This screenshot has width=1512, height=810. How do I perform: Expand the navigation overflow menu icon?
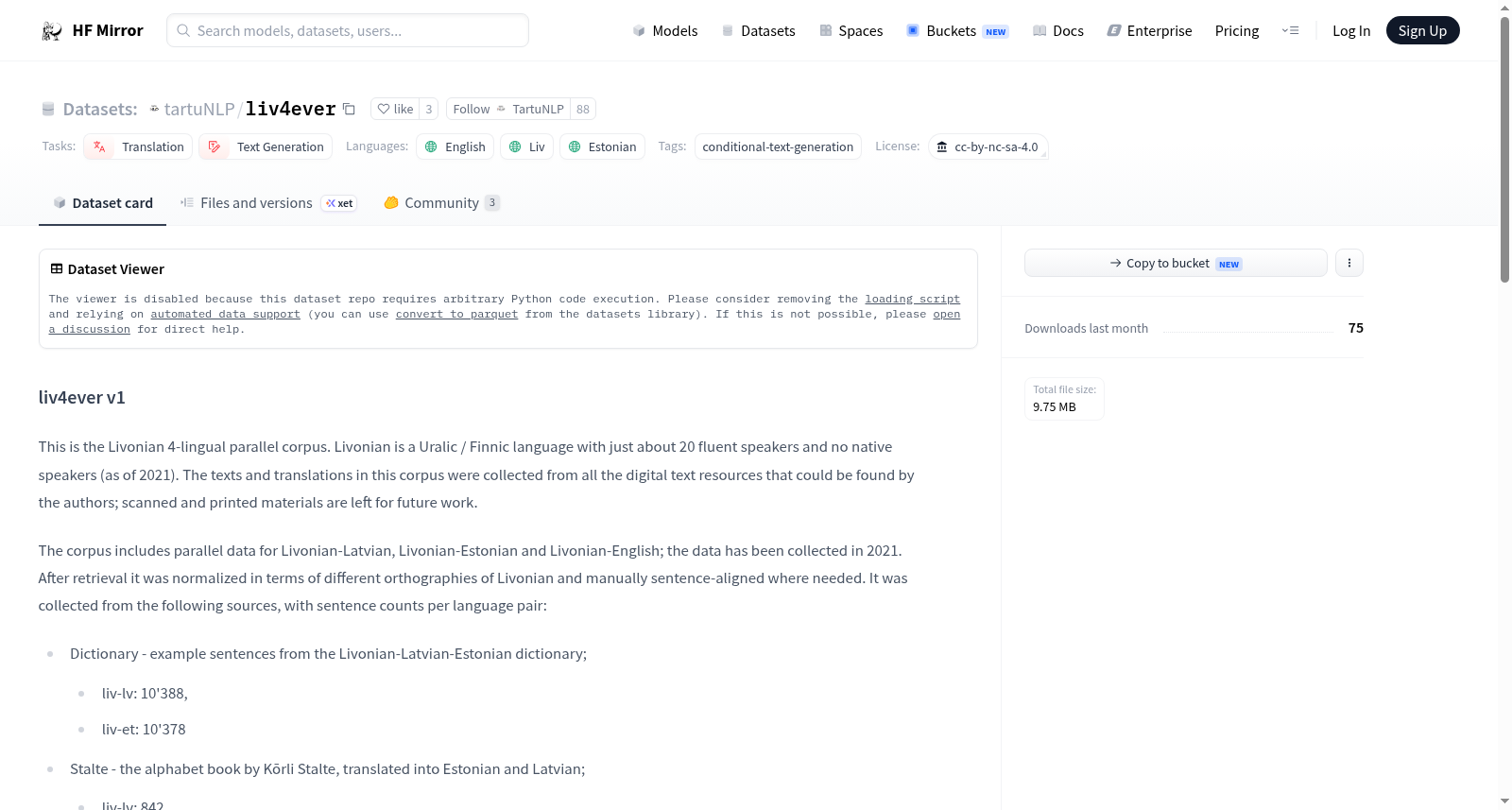pyautogui.click(x=1290, y=30)
